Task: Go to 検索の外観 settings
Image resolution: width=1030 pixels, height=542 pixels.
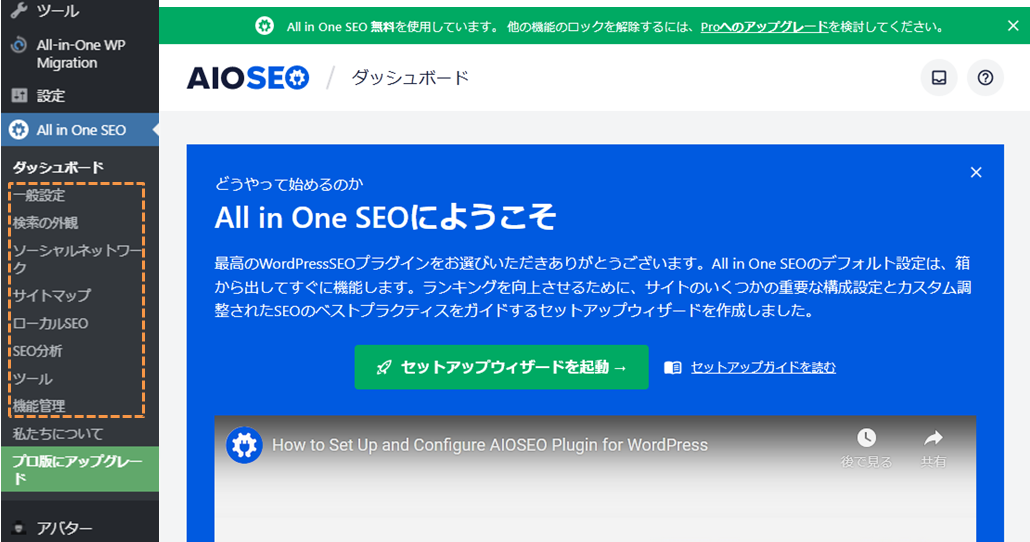Action: (x=45, y=223)
